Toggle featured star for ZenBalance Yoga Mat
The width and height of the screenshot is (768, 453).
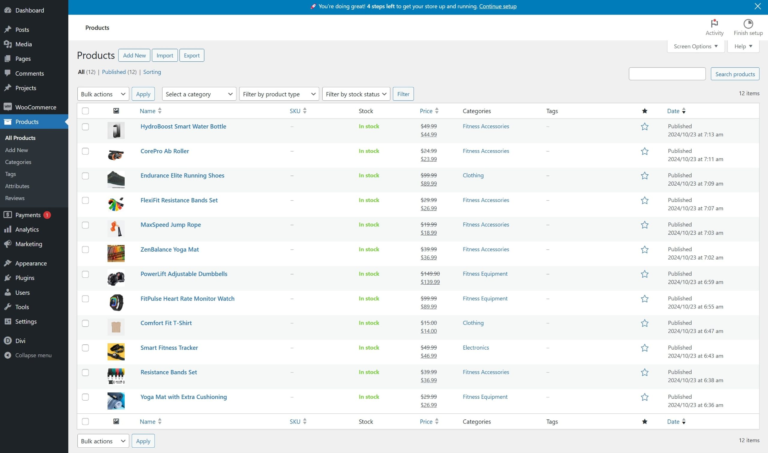644,249
